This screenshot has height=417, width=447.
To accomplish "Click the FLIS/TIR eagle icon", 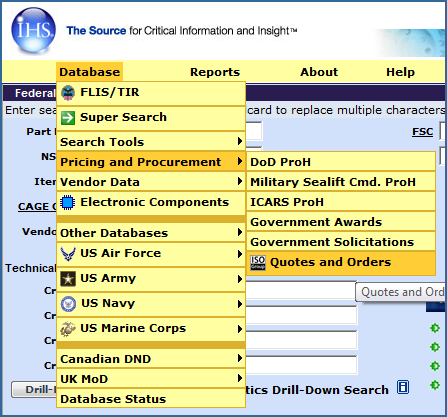I will (68, 93).
